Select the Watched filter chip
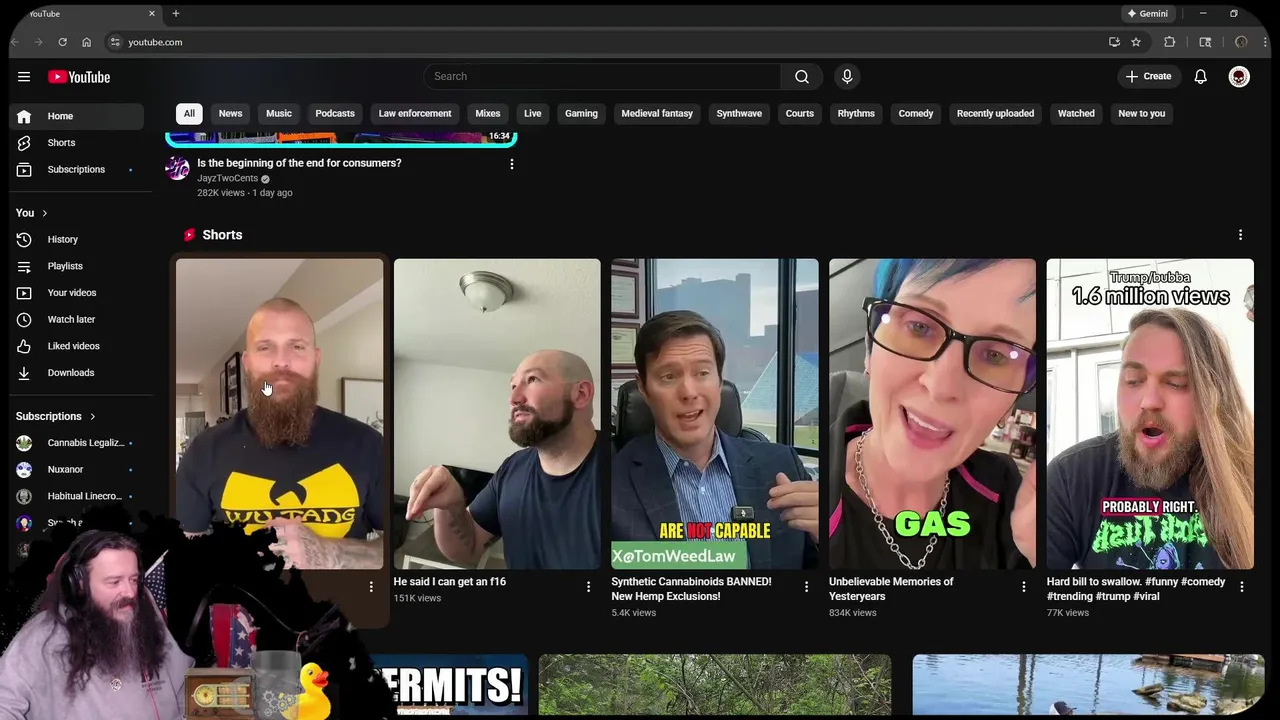The width and height of the screenshot is (1280, 720). click(x=1076, y=114)
